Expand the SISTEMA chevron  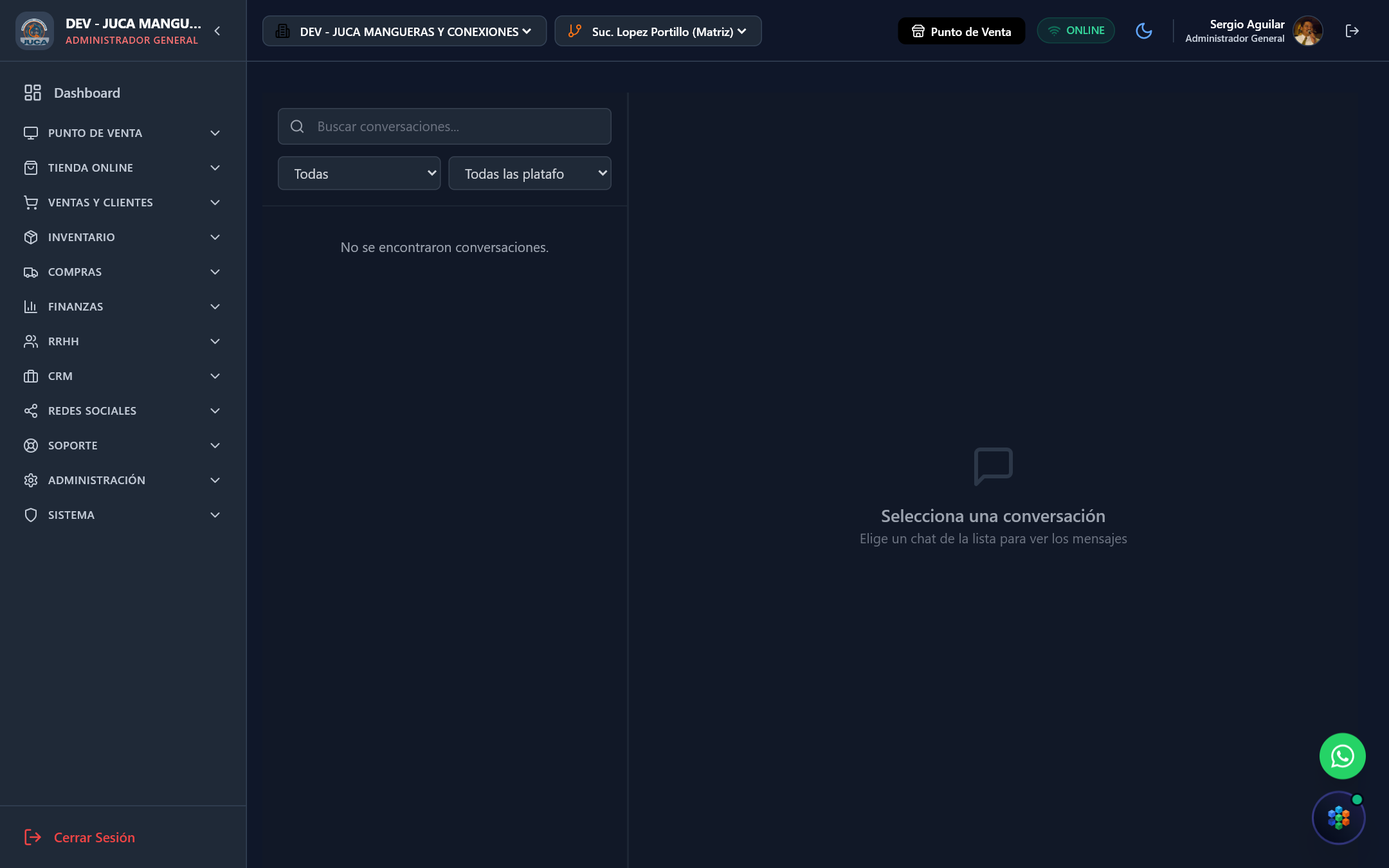pyautogui.click(x=215, y=515)
